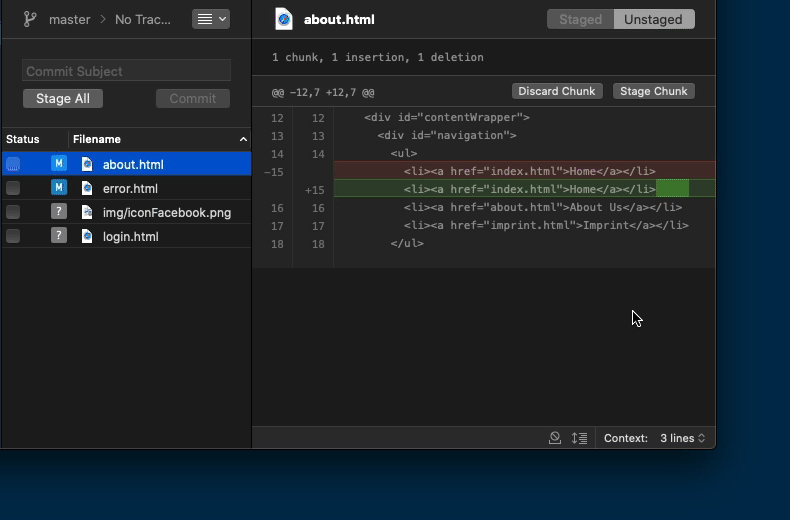
Task: Click the modified status badge for about.html
Action: tap(59, 164)
